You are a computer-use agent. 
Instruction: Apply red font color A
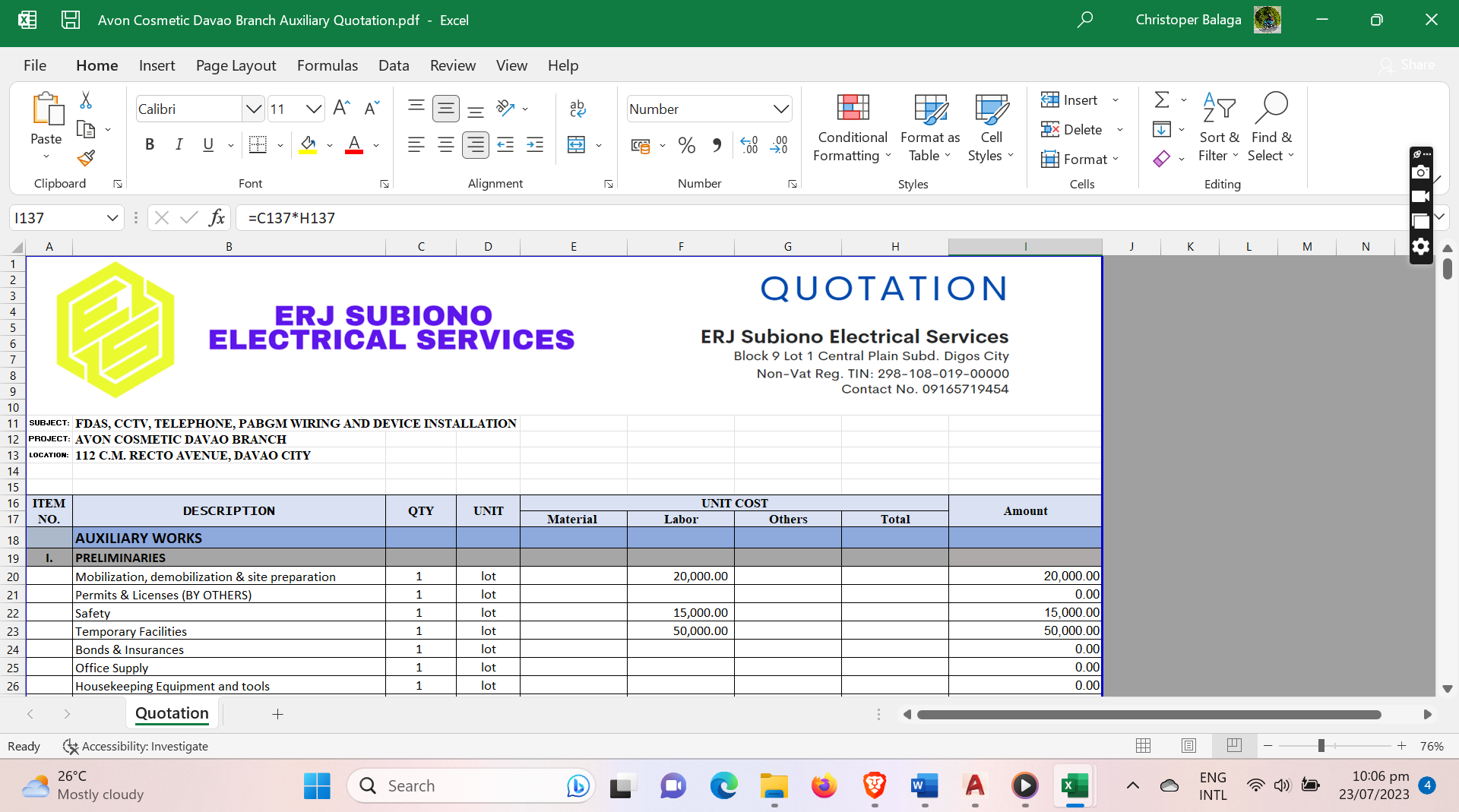(354, 145)
